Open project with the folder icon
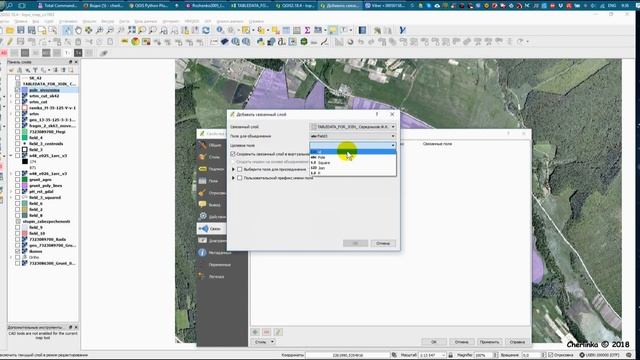640x360 pixels. coord(10,30)
